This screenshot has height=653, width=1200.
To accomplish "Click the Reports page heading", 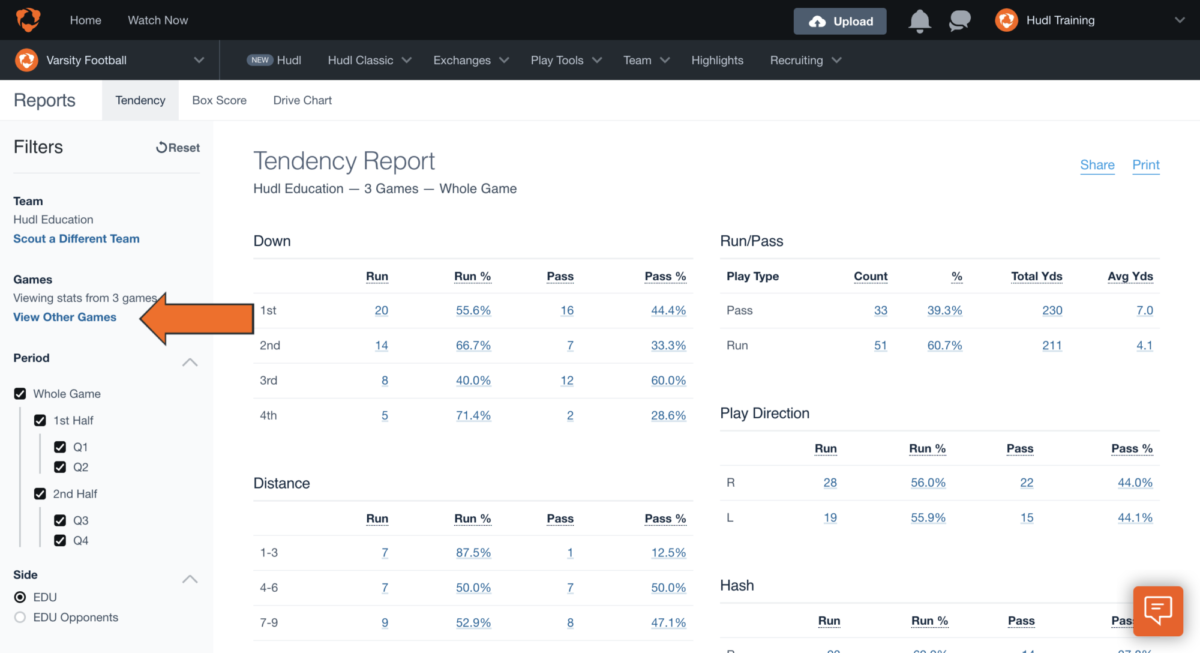I will (44, 100).
